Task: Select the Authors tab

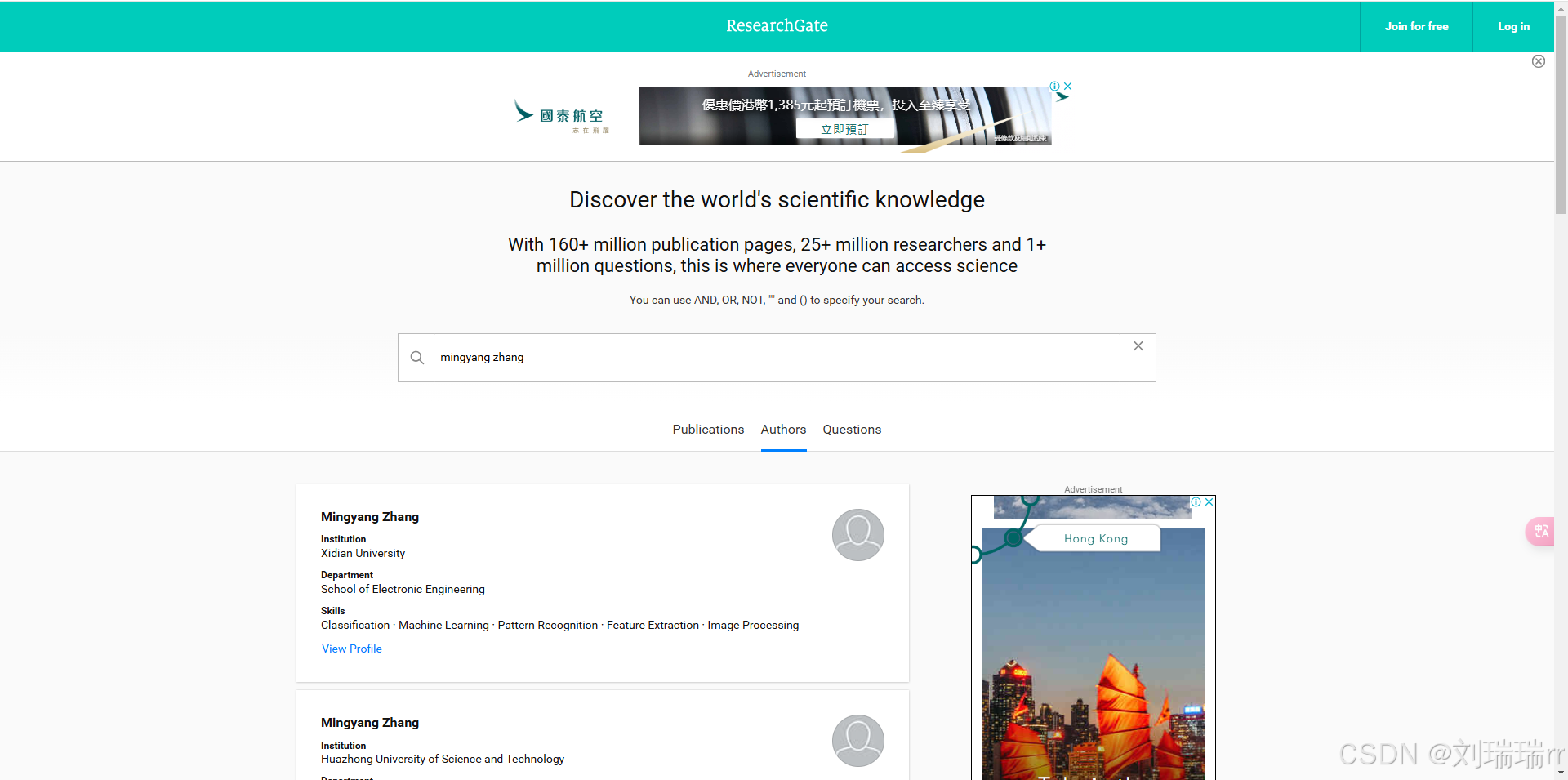Action: click(x=783, y=430)
